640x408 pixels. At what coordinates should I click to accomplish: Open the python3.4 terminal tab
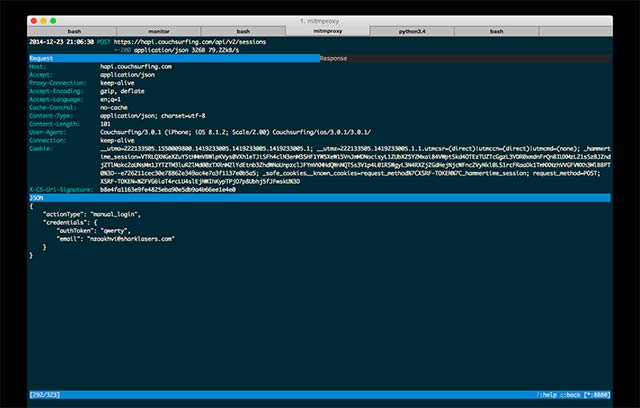point(412,31)
